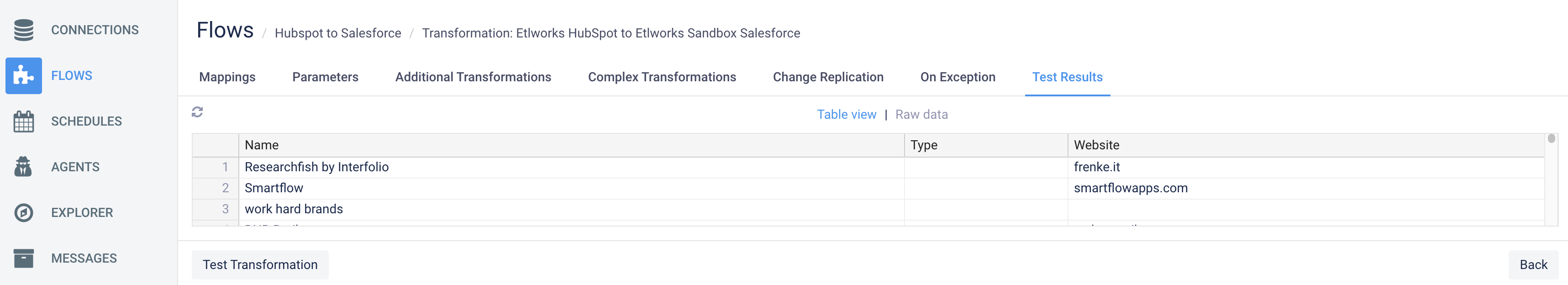Select the Researchfish by Interfolio cell
This screenshot has width=1568, height=285.
point(571,167)
